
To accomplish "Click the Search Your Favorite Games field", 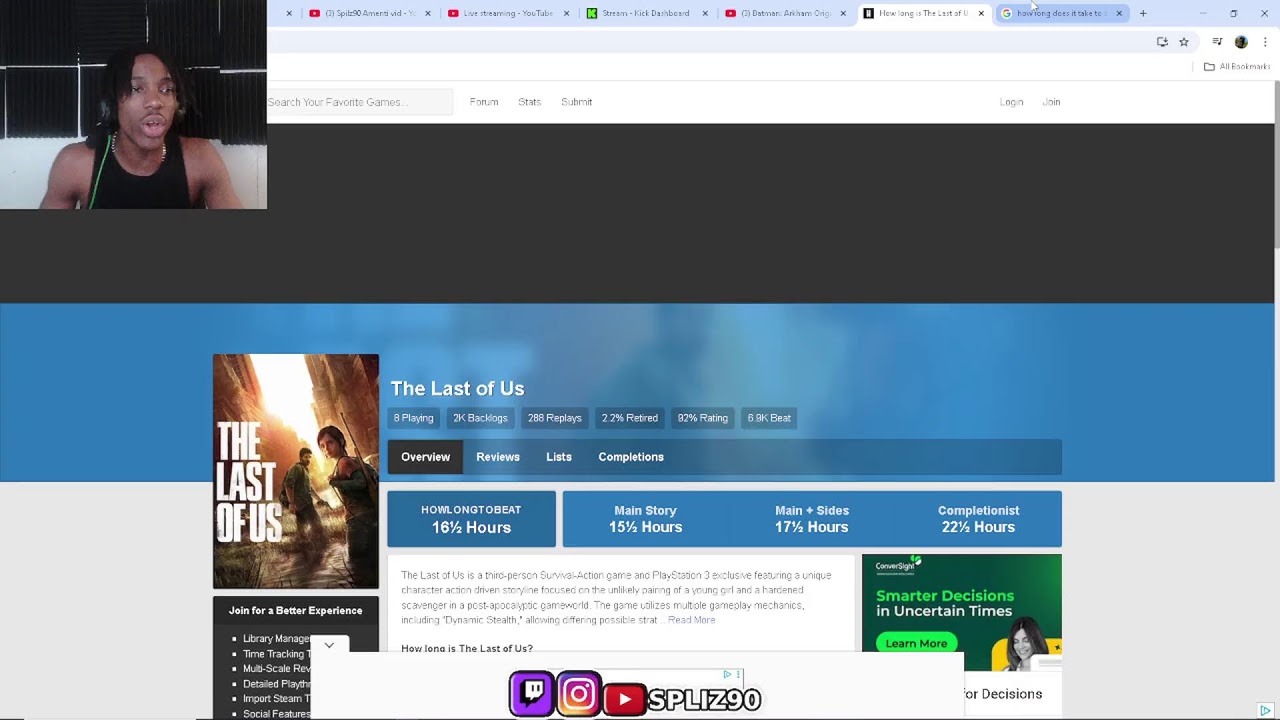I will point(358,102).
